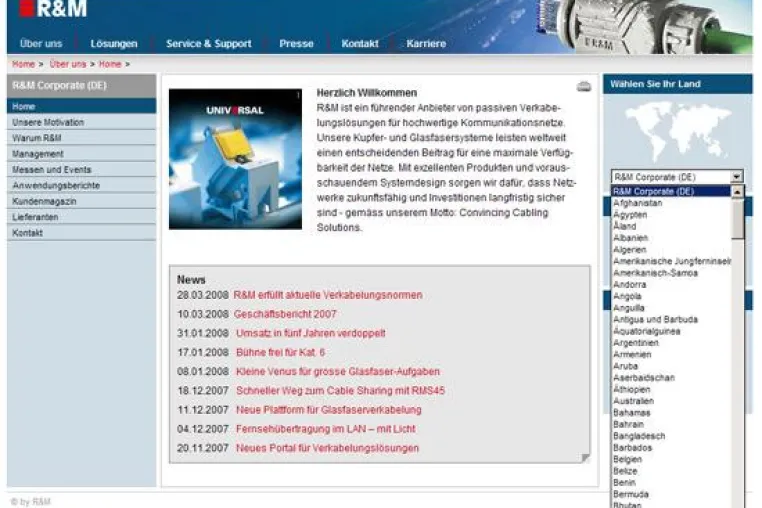Open Neues Portal für Verkabelungslösungen link

[327, 448]
